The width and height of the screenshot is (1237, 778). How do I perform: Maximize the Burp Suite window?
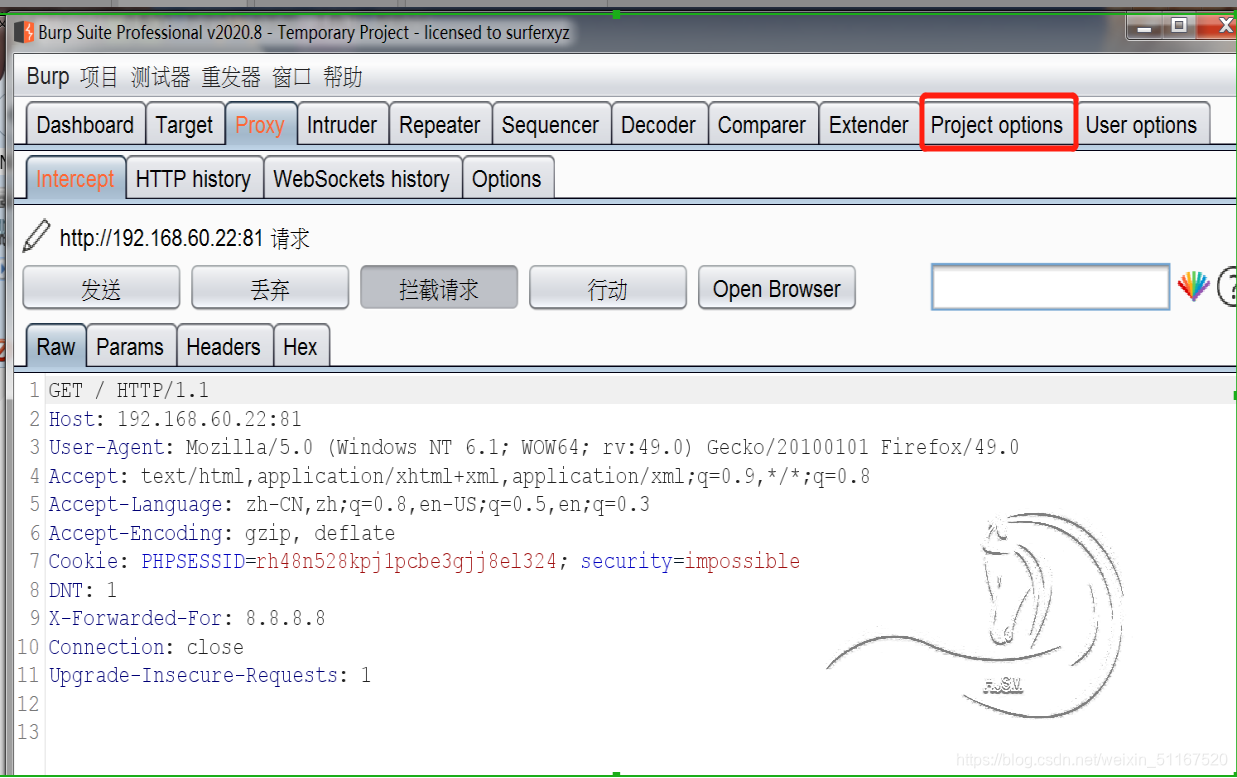pyautogui.click(x=1180, y=27)
